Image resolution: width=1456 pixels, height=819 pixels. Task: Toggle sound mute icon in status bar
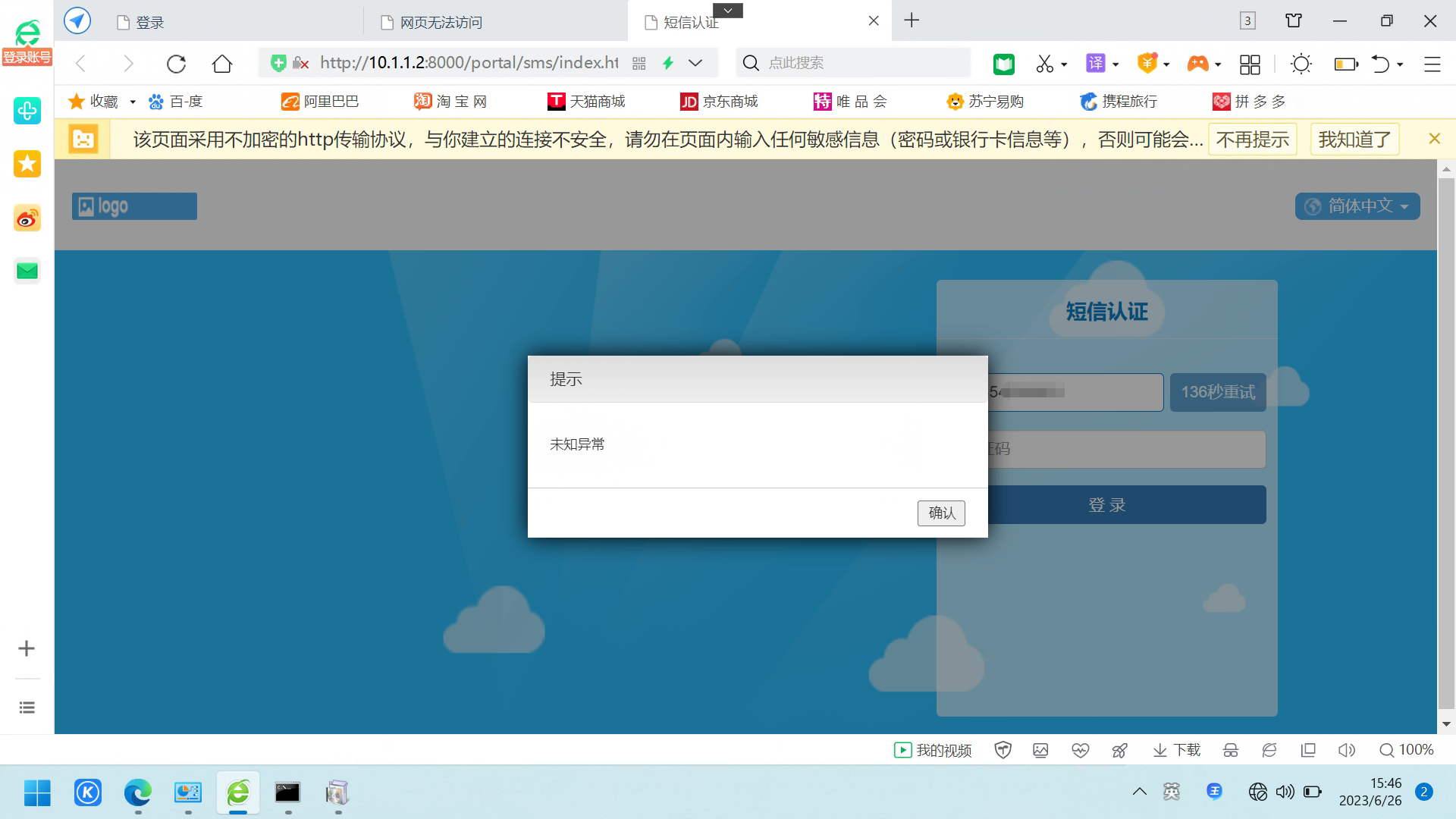click(1347, 750)
